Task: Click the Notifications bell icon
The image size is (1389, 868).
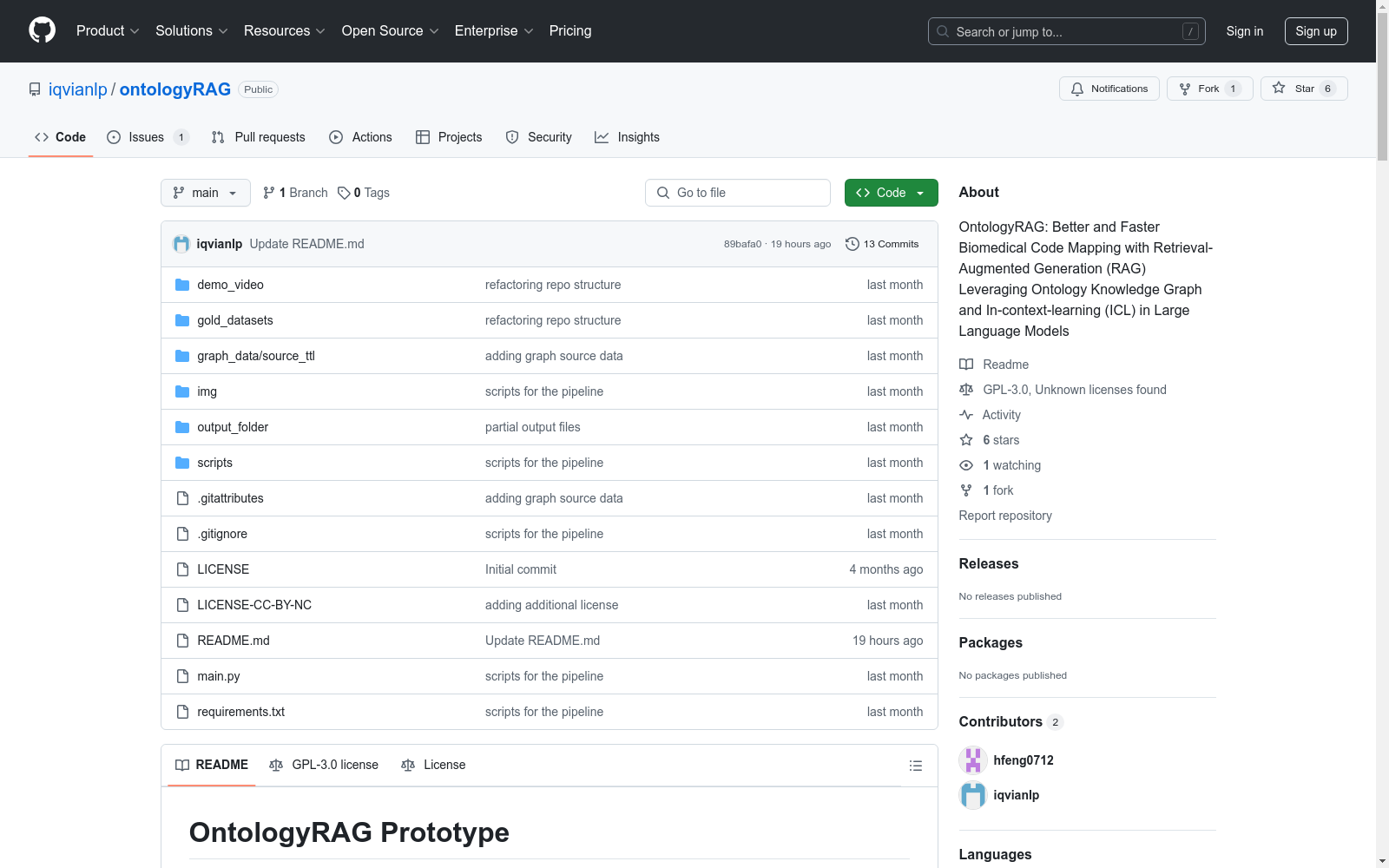Action: [x=1077, y=89]
